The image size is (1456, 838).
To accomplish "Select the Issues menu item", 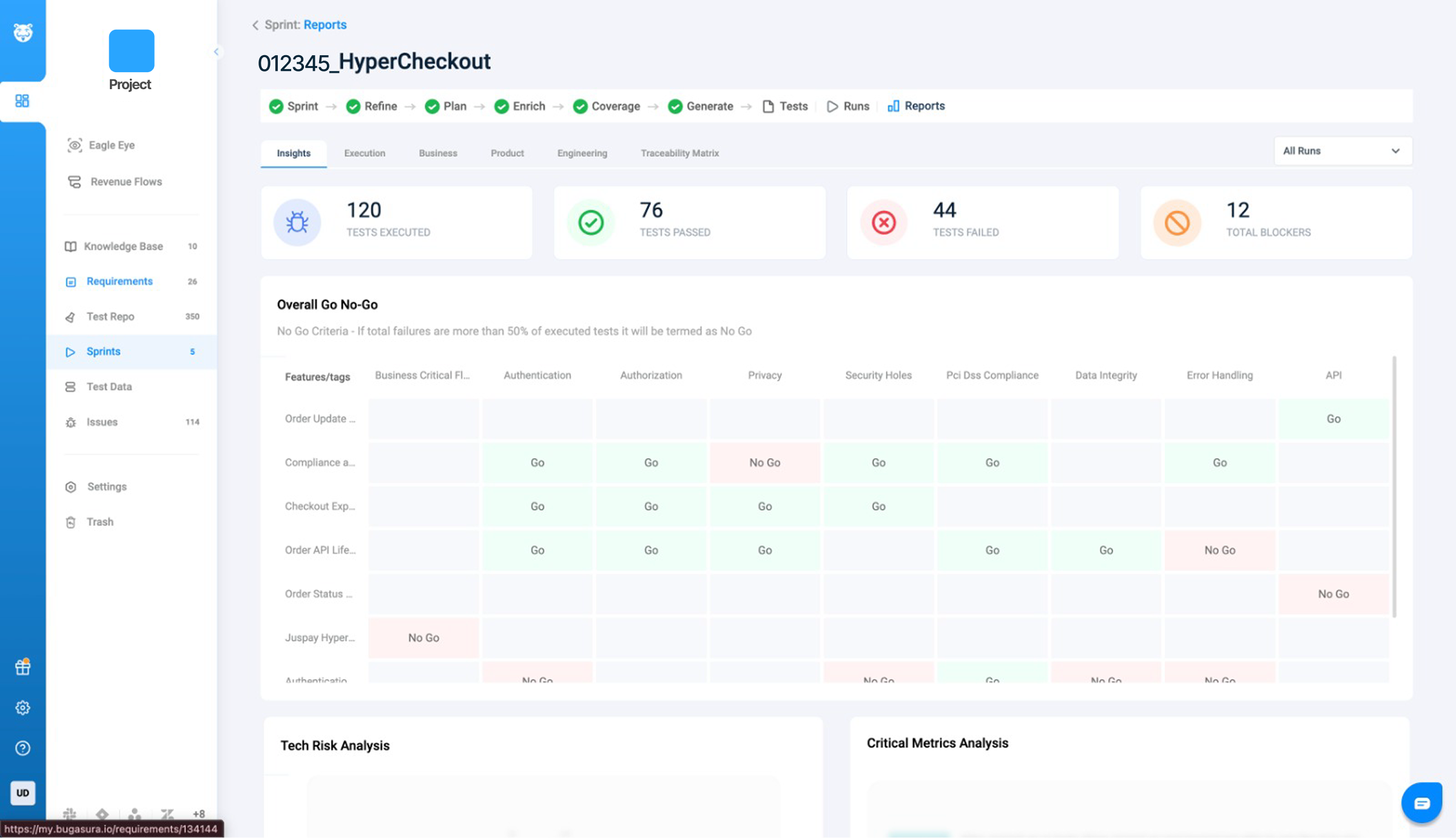I will (x=132, y=422).
